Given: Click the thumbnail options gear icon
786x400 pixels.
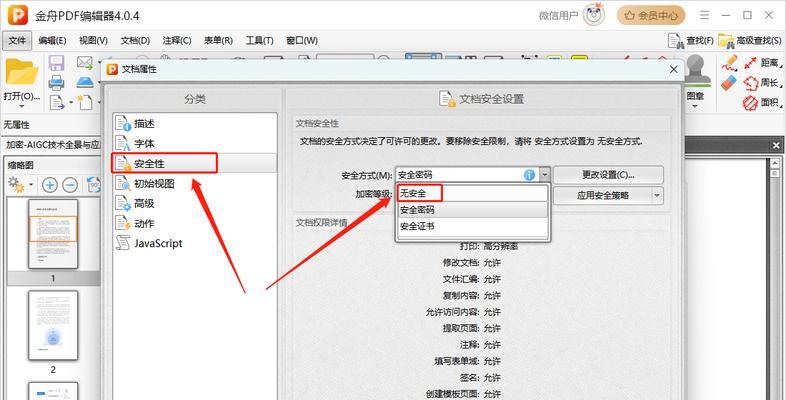Looking at the screenshot, I should click(x=17, y=185).
